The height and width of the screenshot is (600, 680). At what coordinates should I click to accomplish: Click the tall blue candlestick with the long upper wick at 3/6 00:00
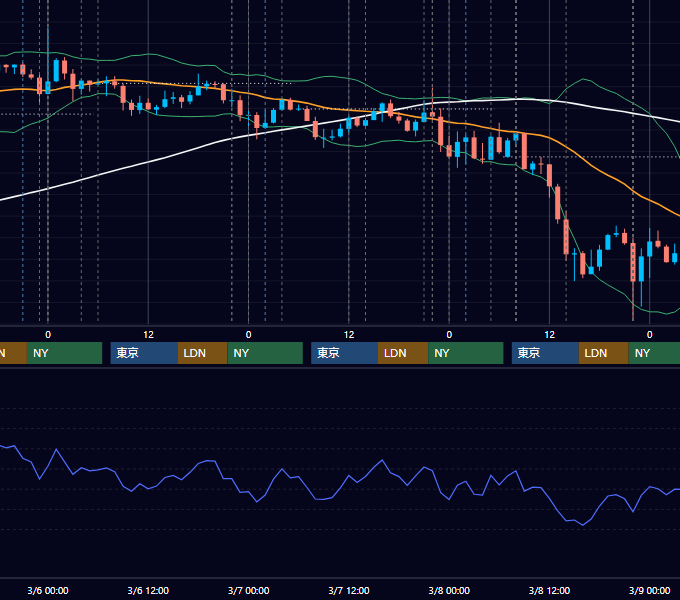point(48,87)
